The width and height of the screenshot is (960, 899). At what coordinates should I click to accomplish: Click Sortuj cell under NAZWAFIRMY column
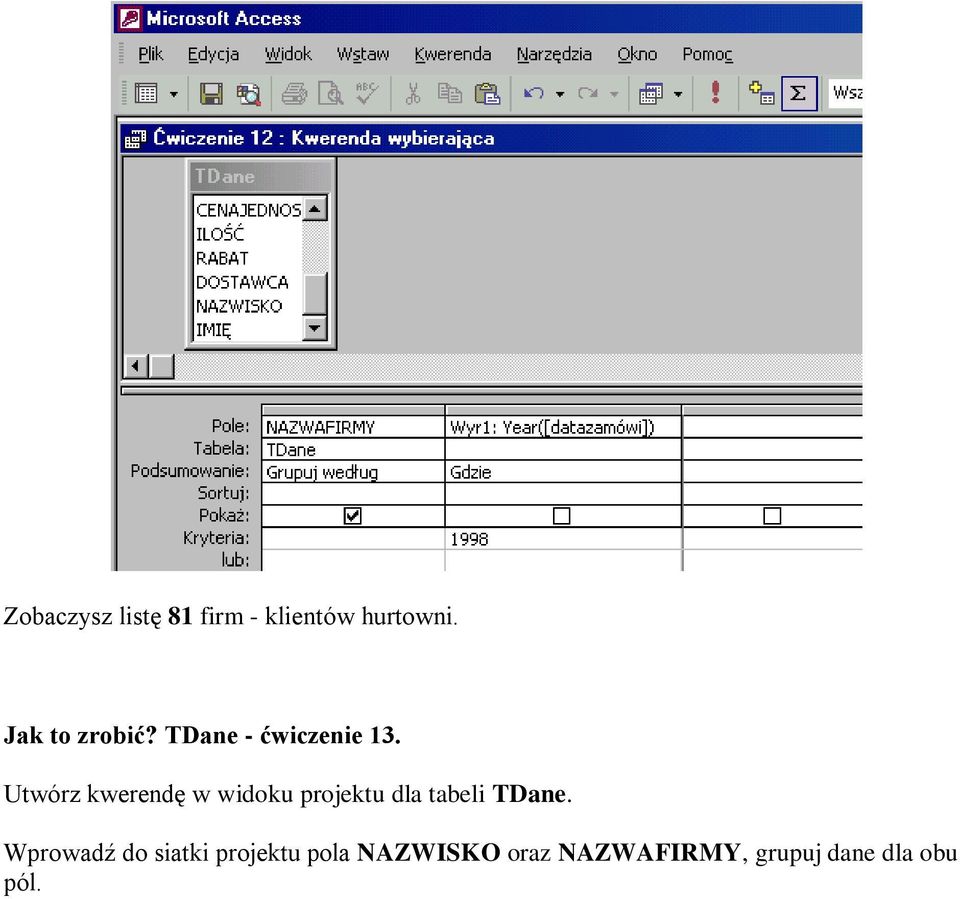pyautogui.click(x=353, y=494)
